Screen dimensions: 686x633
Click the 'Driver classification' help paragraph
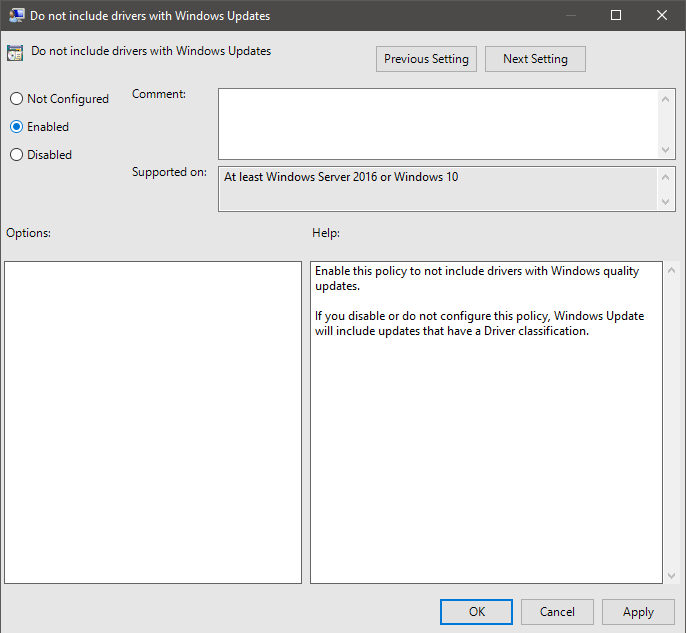(480, 323)
